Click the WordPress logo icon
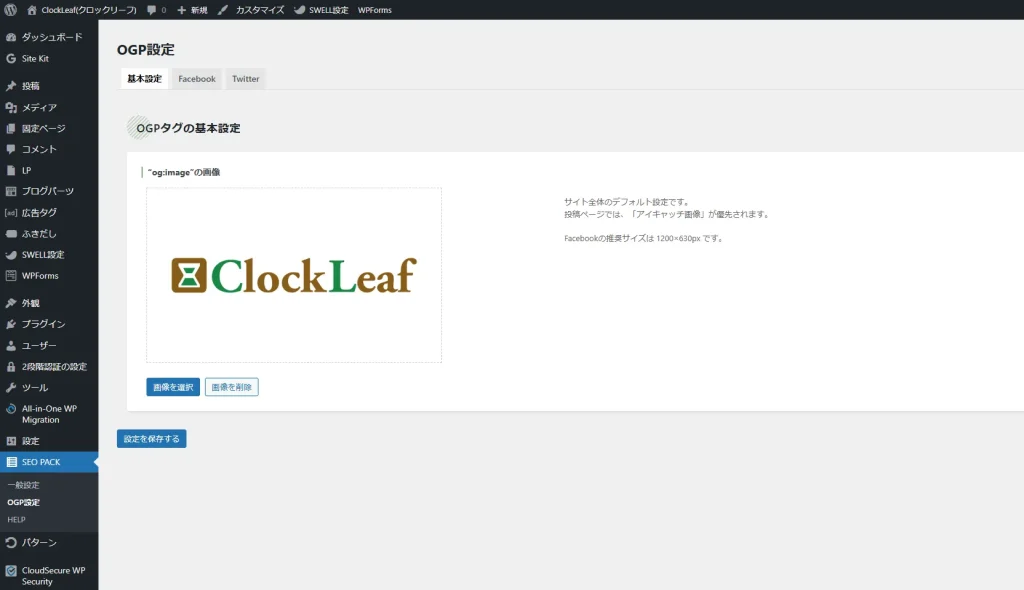 10,9
